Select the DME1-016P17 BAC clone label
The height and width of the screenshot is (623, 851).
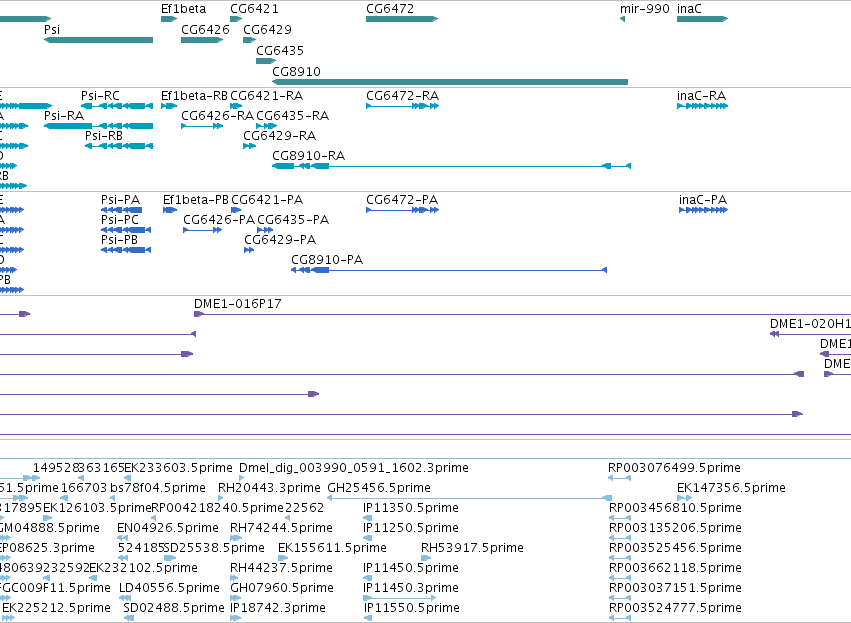pyautogui.click(x=238, y=304)
